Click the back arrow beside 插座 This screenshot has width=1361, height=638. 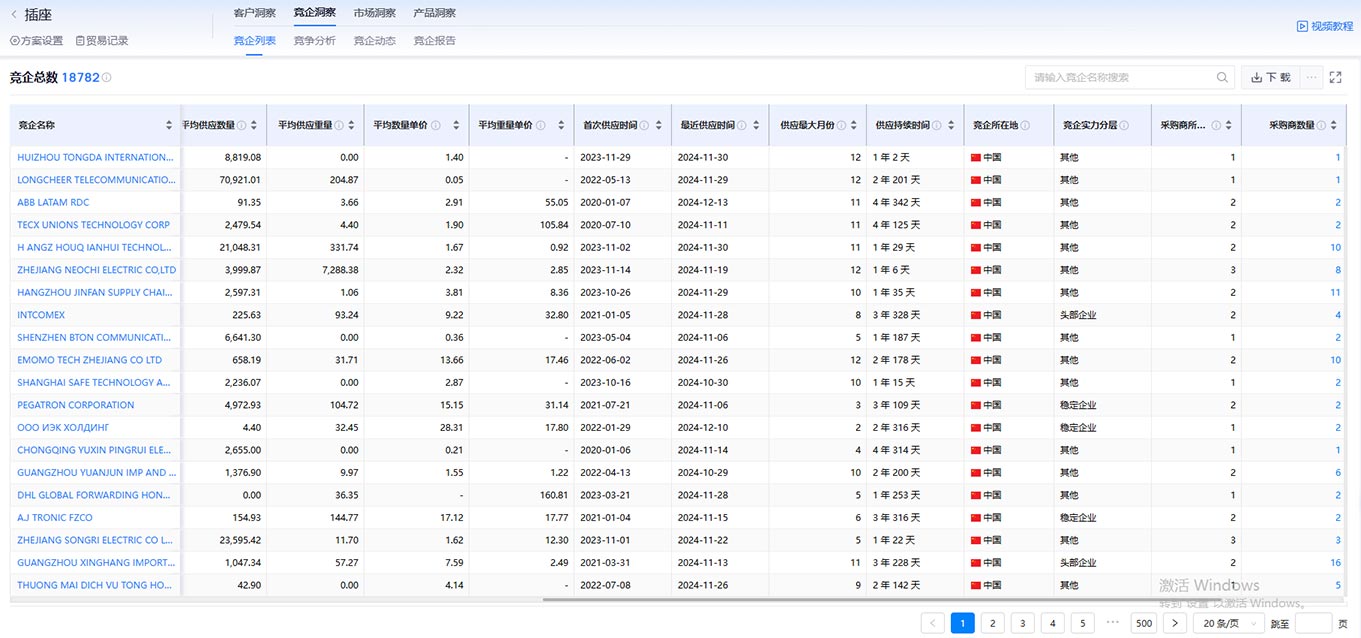(13, 15)
